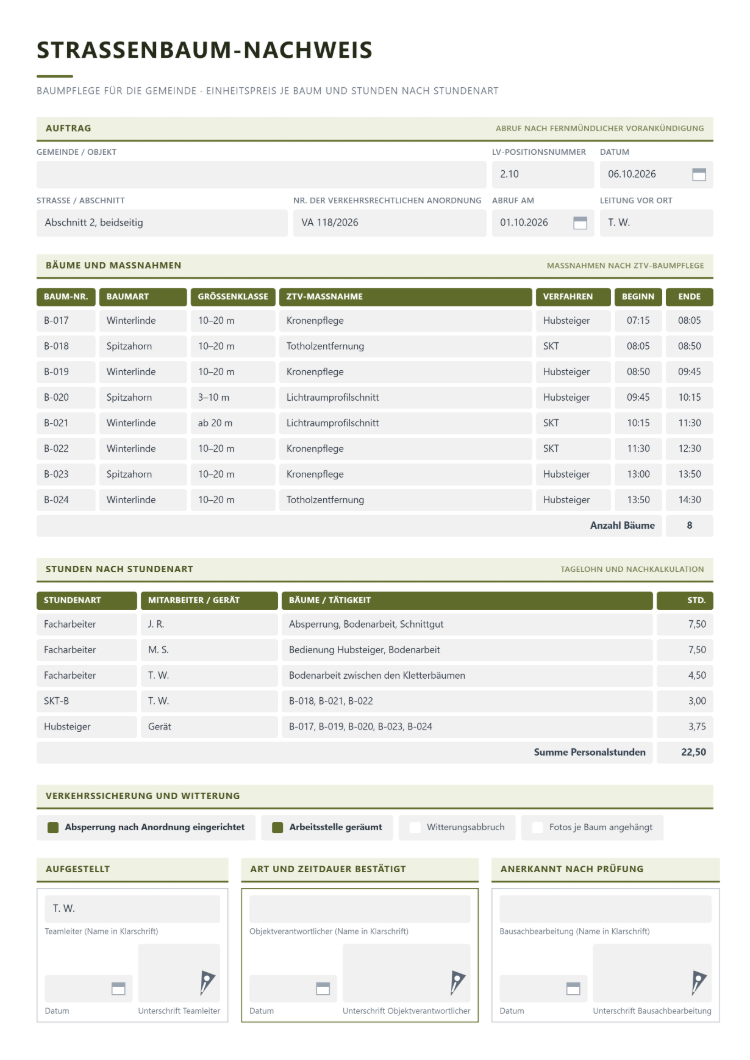The width and height of the screenshot is (750, 1060).
Task: Click Lichtraumprofilschnitt in row B-020
Action: tap(405, 398)
